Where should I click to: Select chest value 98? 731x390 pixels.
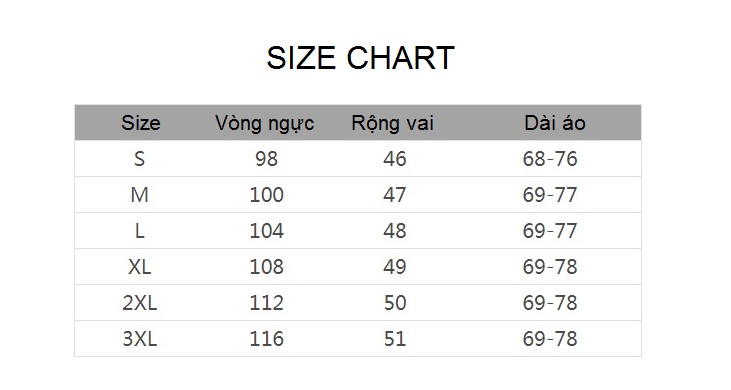pos(266,159)
